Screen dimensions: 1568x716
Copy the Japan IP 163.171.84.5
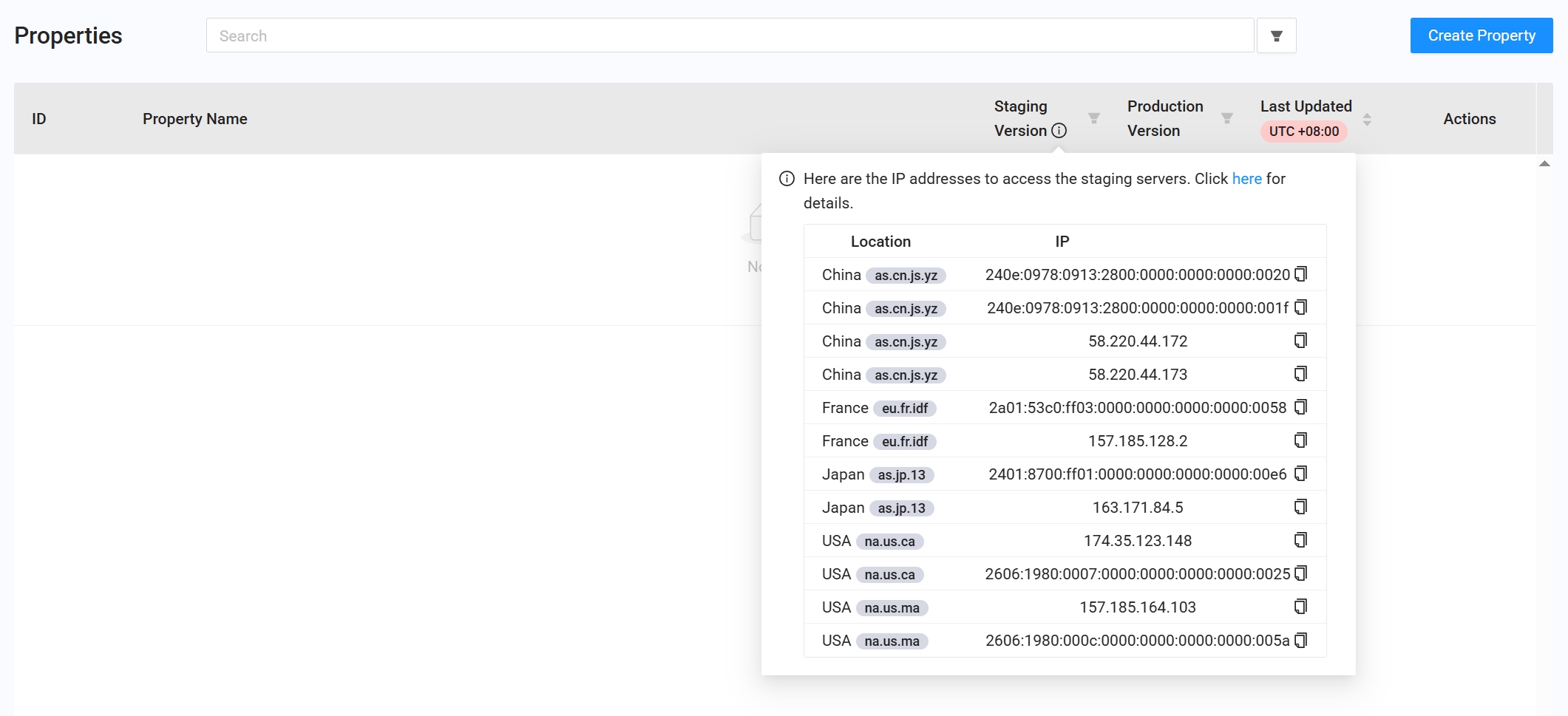coord(1300,507)
